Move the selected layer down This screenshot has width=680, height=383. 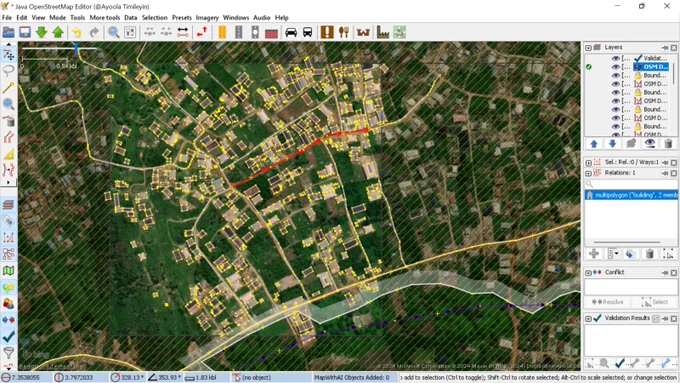tap(612, 144)
